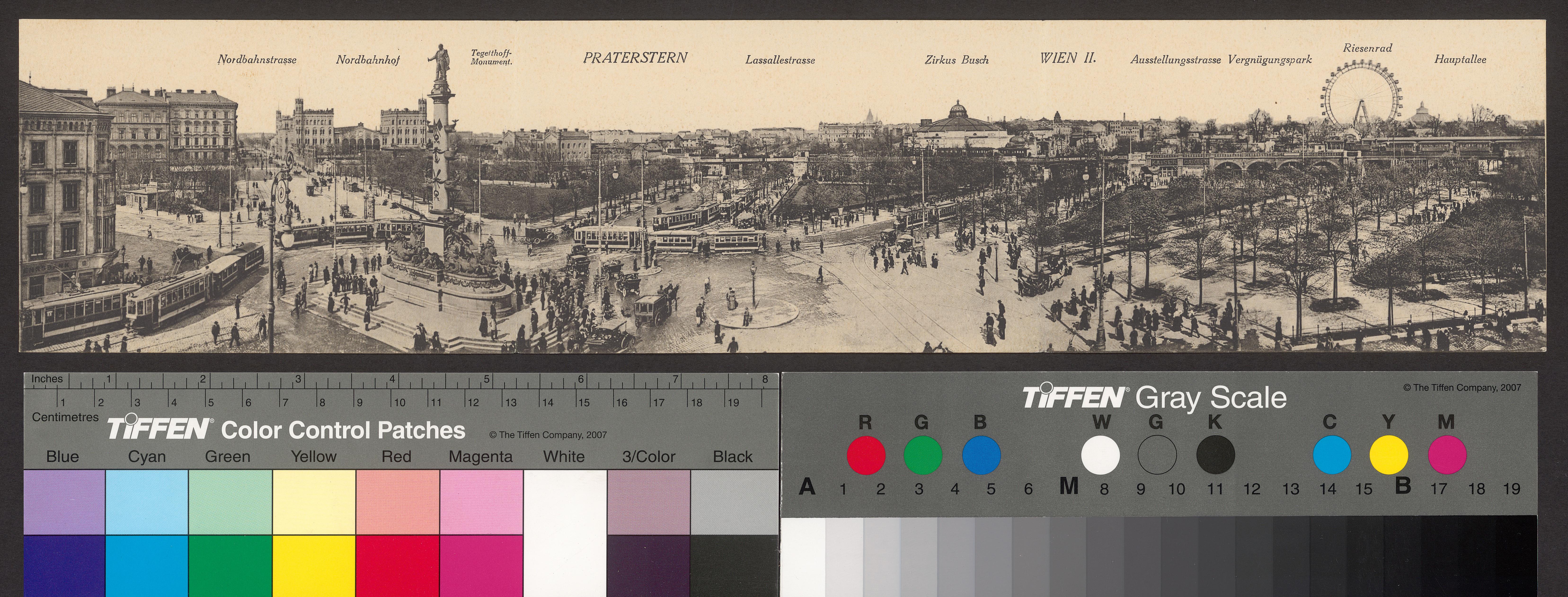Click the "Gray Scale" title text

pos(1211,398)
